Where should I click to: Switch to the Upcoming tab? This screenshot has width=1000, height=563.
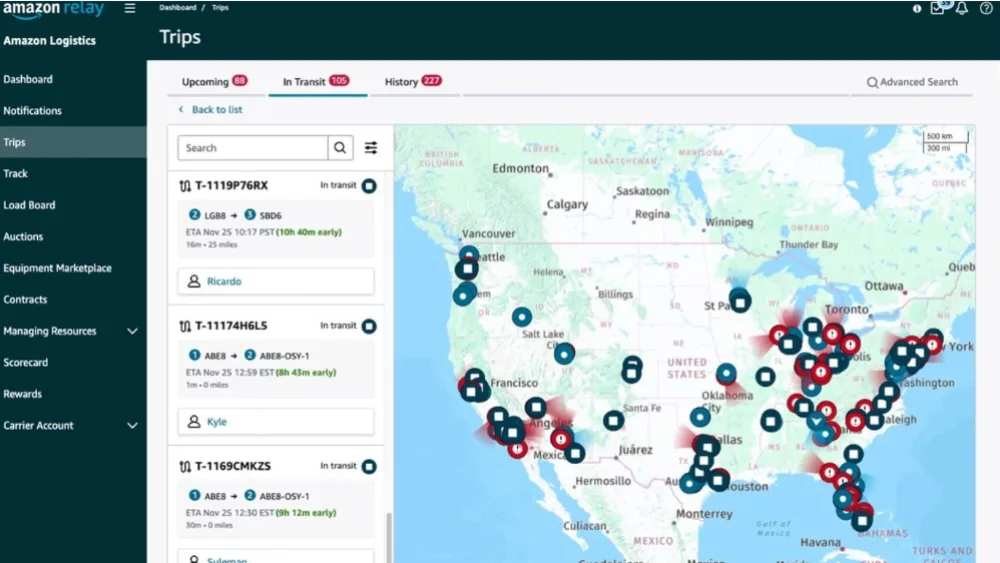point(214,82)
